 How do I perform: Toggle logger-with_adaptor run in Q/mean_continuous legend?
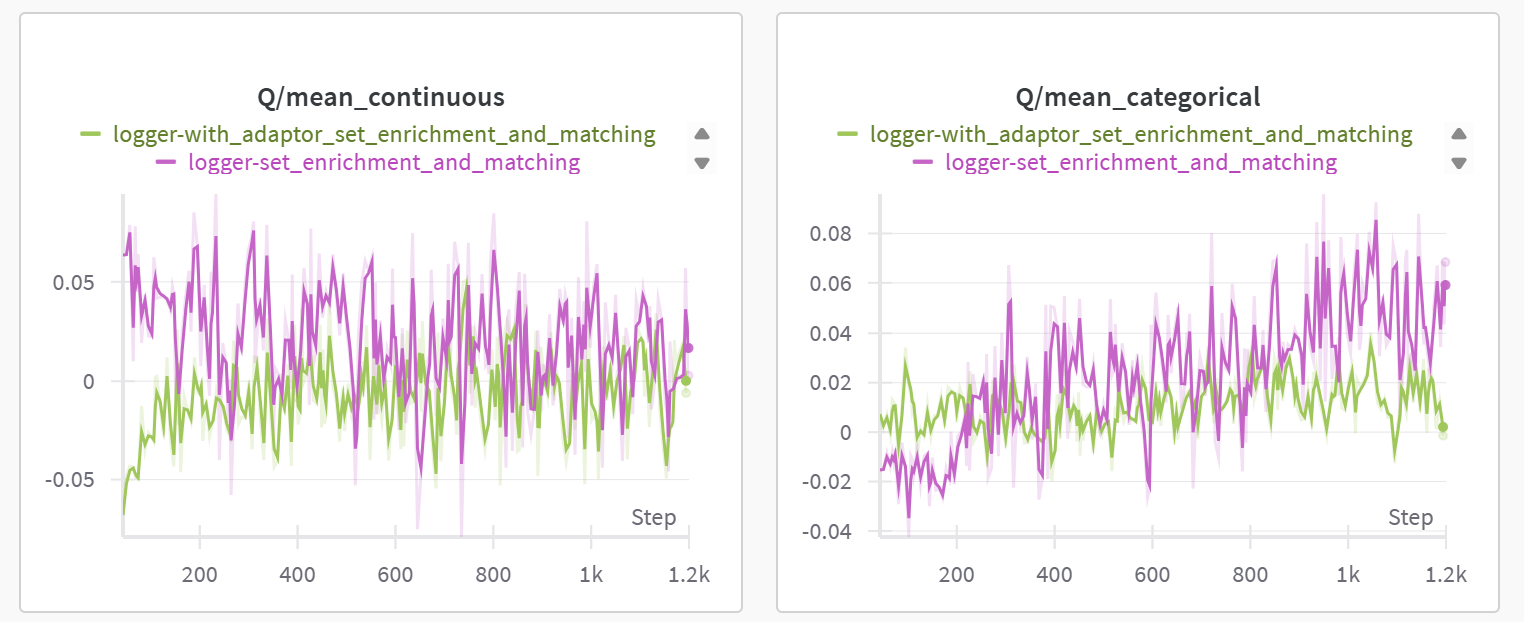384,134
